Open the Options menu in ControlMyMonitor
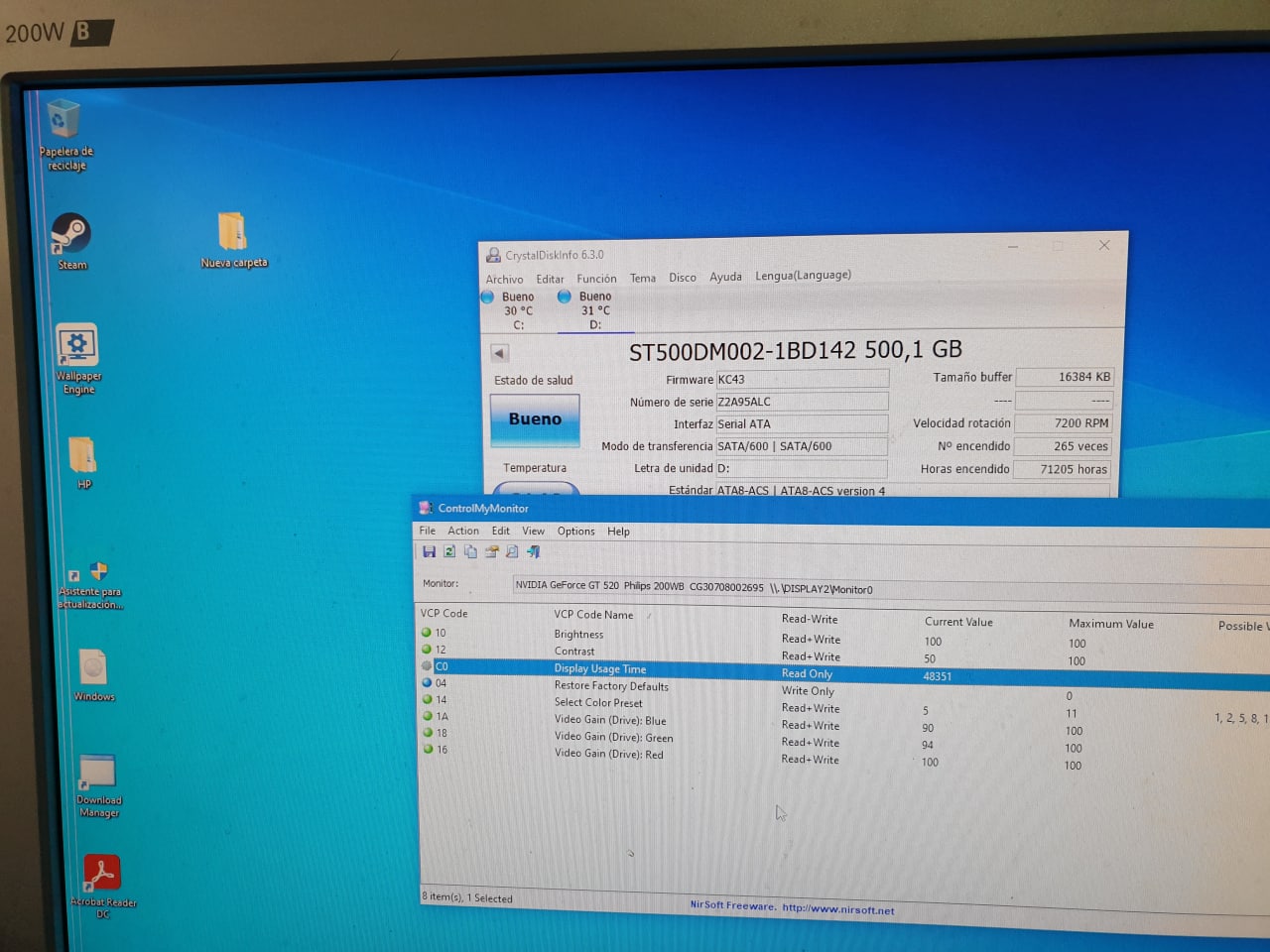The height and width of the screenshot is (952, 1270). click(x=575, y=531)
